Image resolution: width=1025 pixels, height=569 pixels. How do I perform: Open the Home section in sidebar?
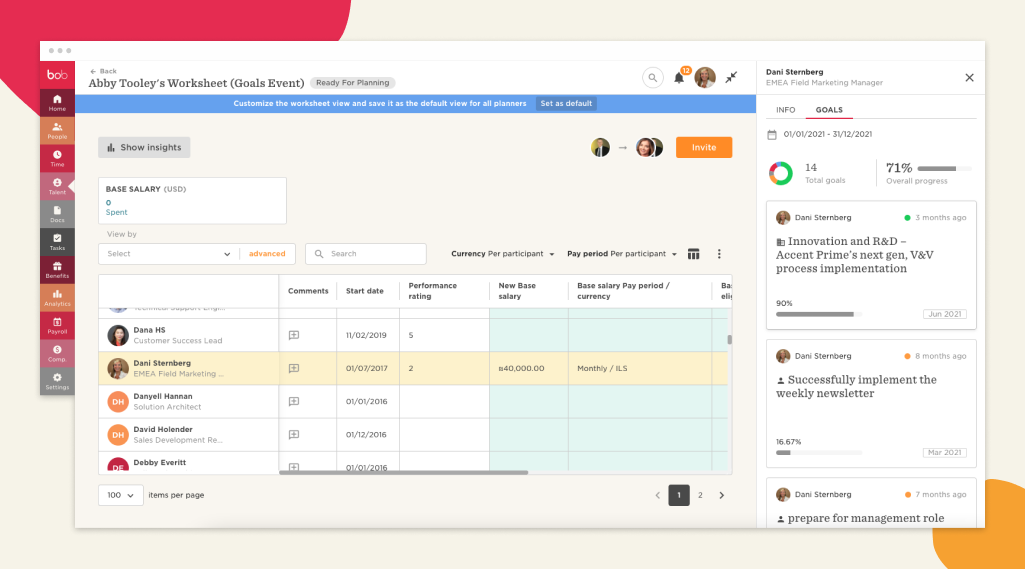point(57,103)
